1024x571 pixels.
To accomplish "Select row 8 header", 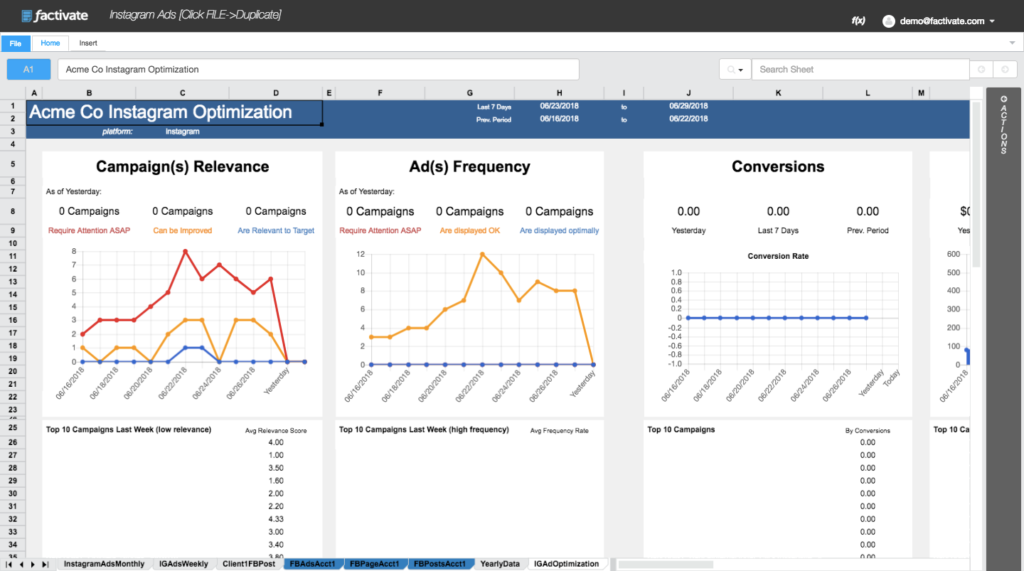I will (x=12, y=211).
